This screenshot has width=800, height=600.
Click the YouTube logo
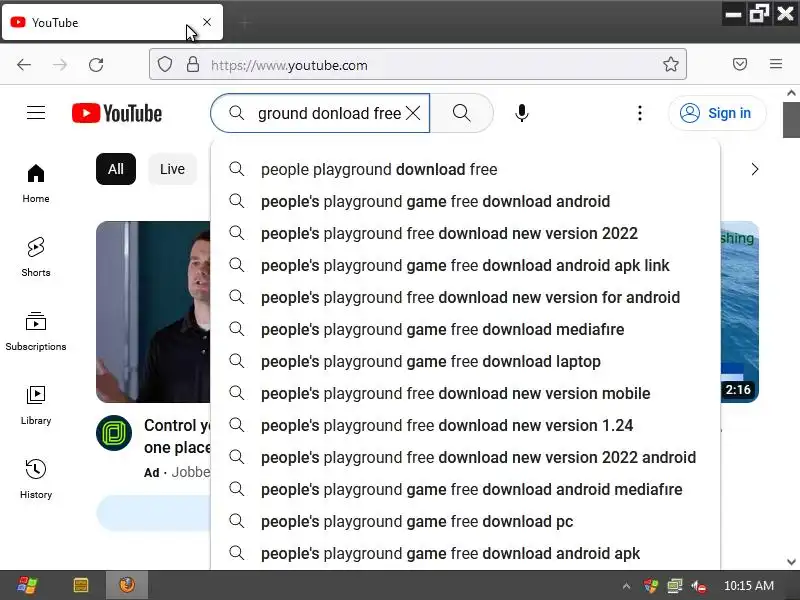coord(117,113)
